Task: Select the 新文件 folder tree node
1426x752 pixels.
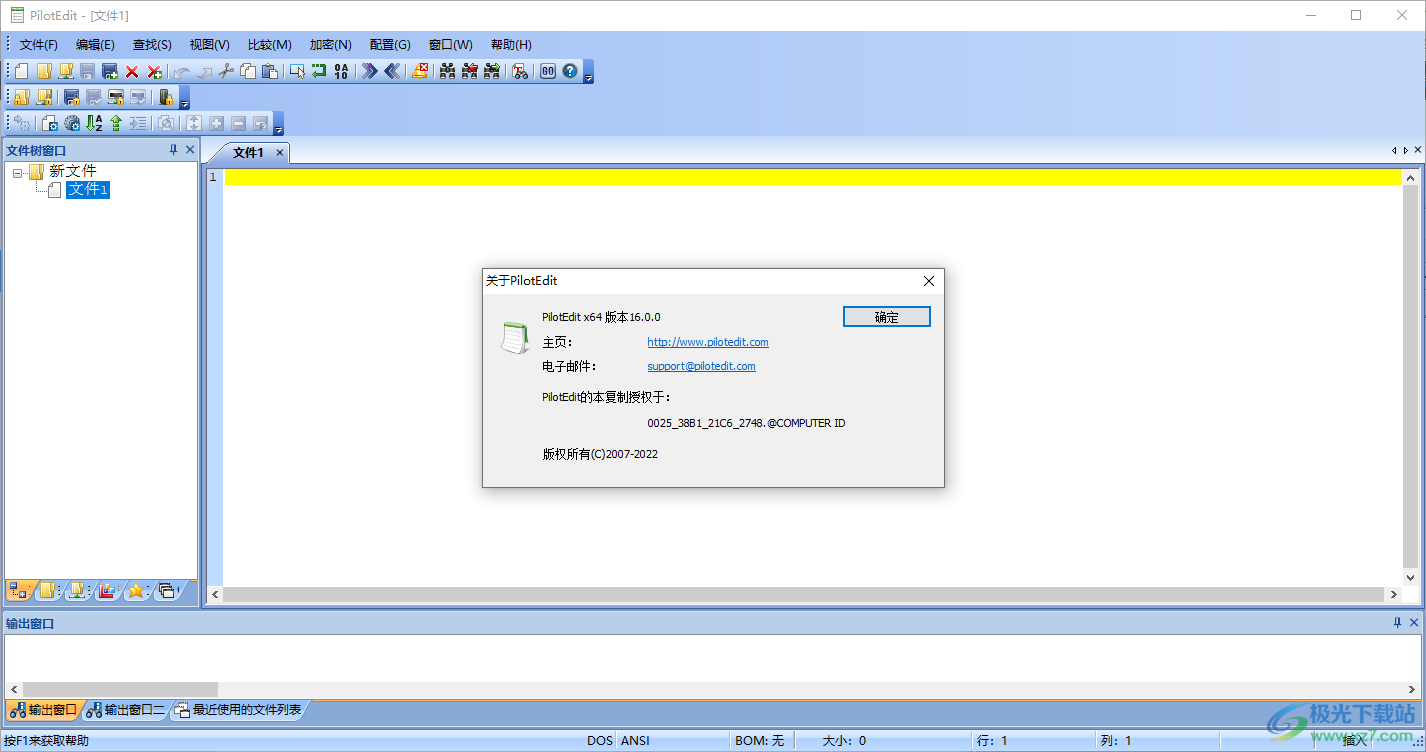Action: click(72, 171)
